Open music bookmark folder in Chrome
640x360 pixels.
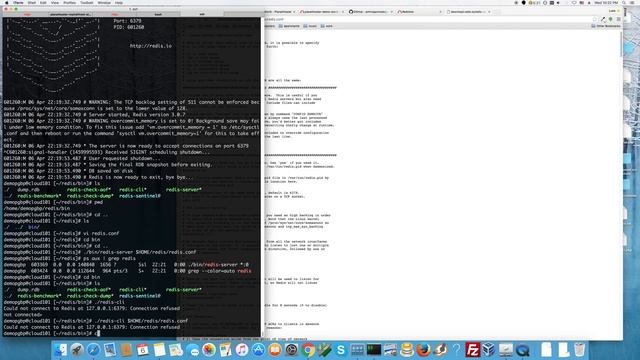[x=310, y=26]
